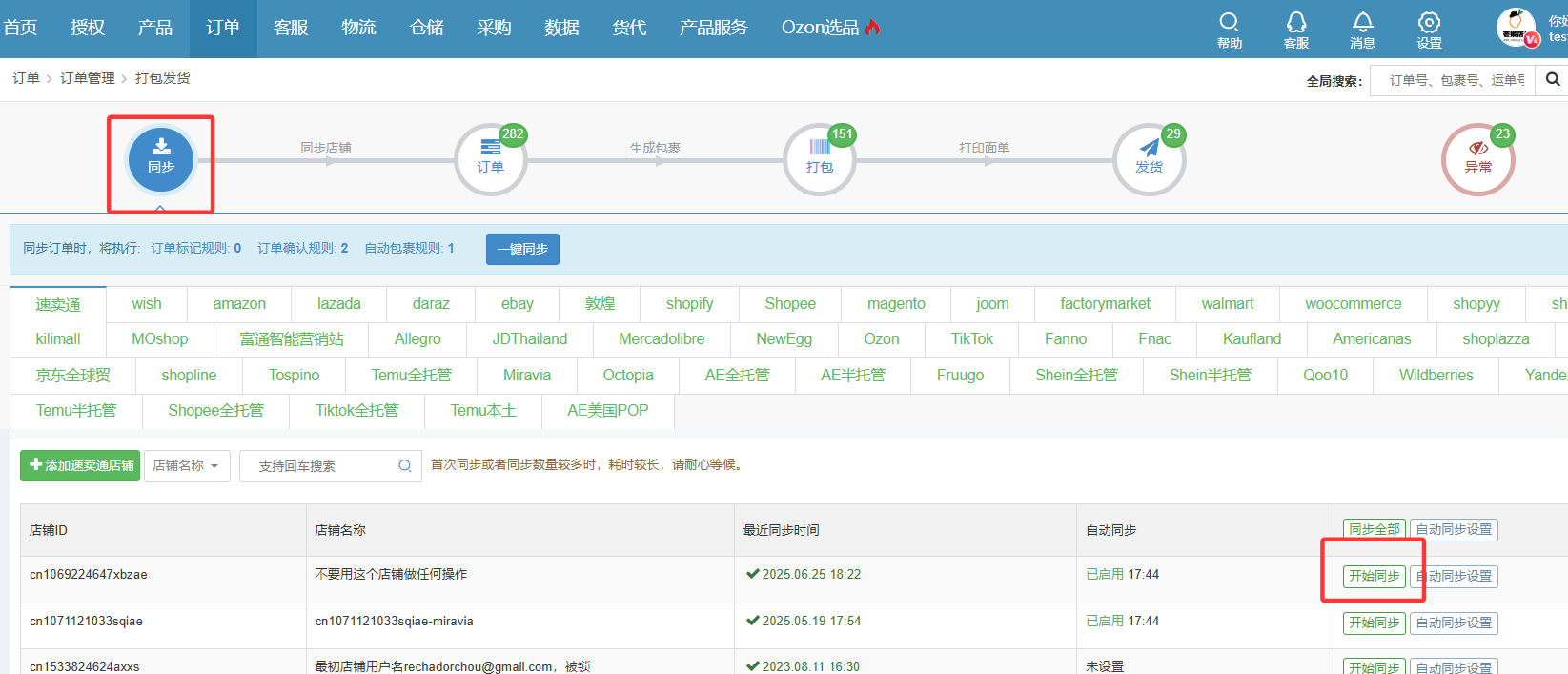Open the 授权 menu
This screenshot has height=674, width=1568.
click(x=88, y=28)
